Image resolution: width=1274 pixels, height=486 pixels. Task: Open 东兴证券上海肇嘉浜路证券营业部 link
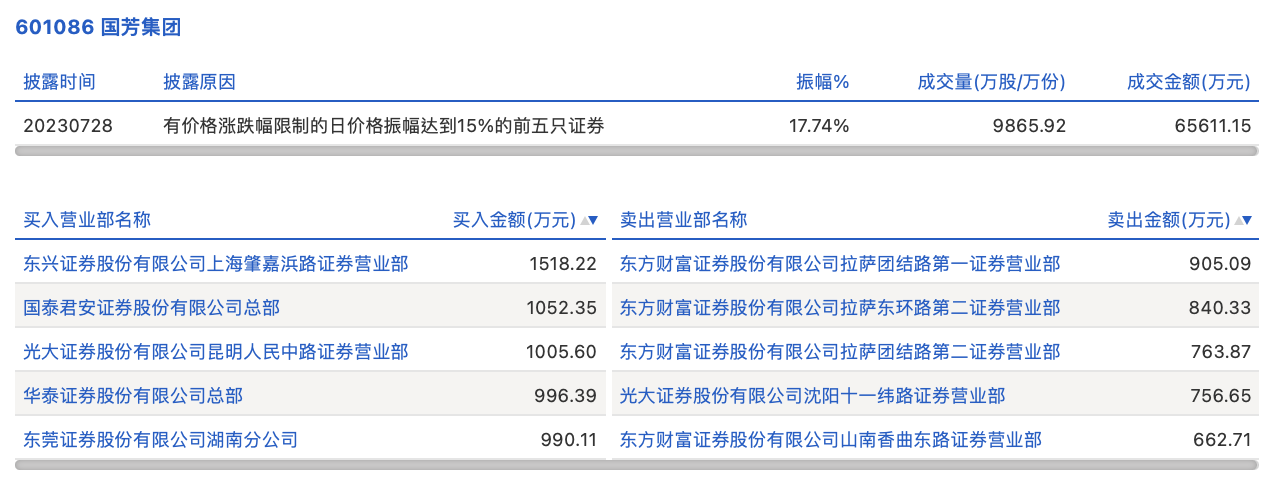[x=216, y=264]
